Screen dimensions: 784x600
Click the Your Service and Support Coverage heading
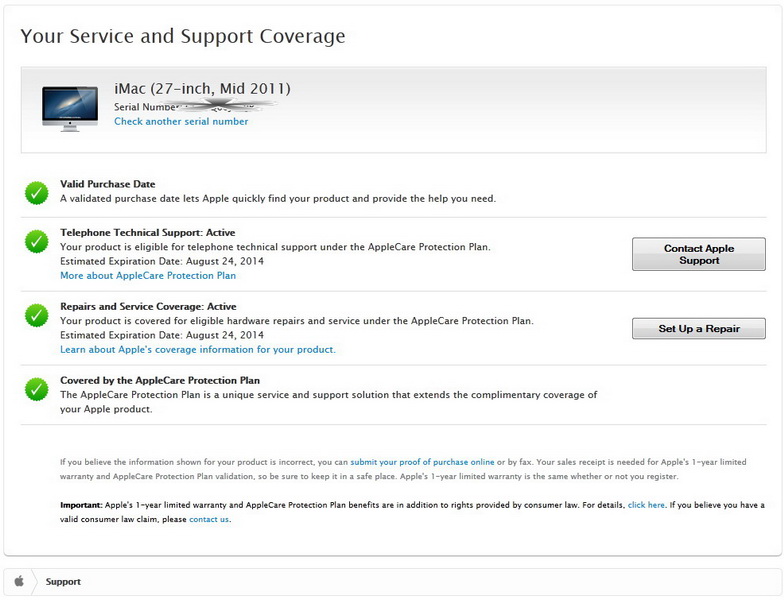183,37
